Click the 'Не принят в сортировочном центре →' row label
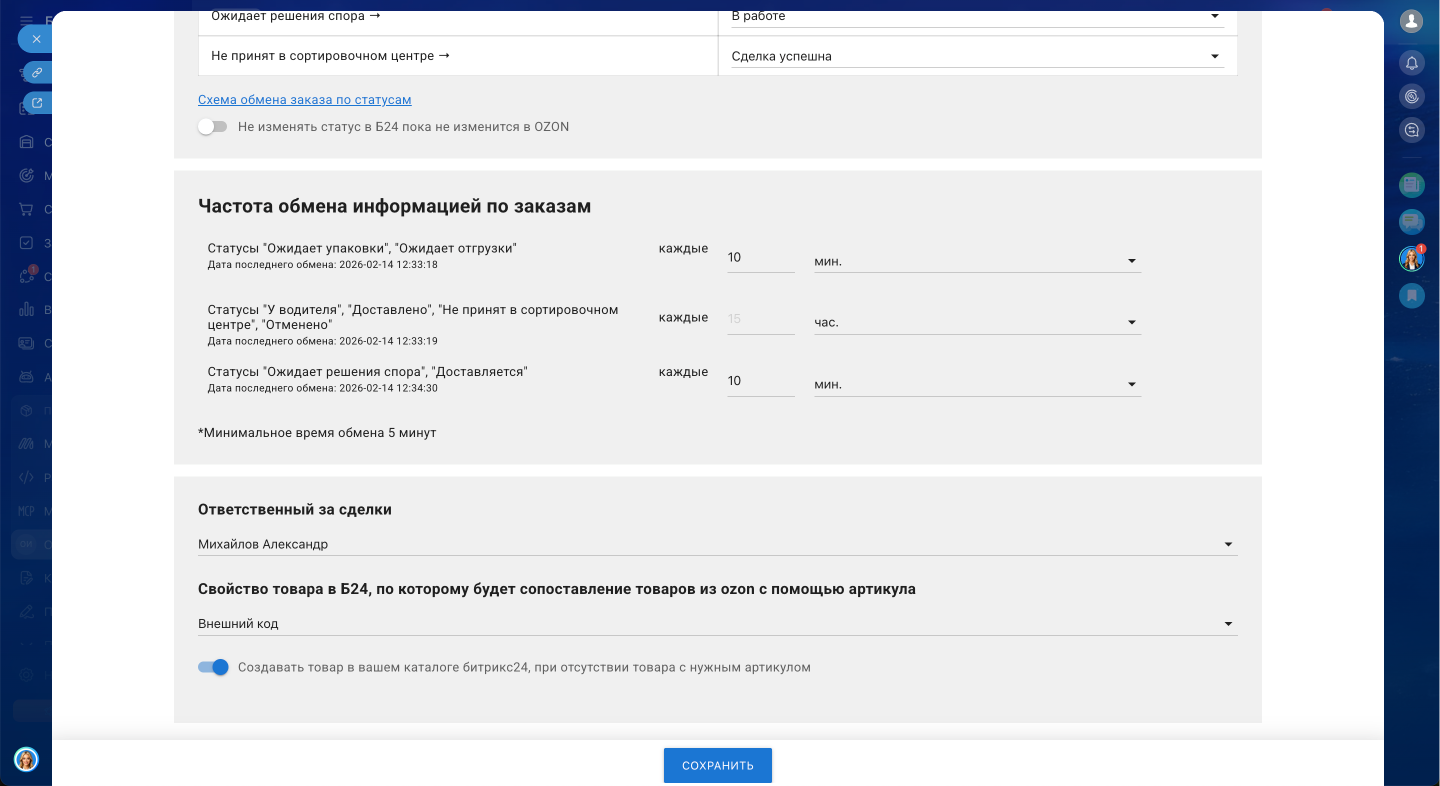Viewport: 1440px width, 786px height. (x=331, y=56)
